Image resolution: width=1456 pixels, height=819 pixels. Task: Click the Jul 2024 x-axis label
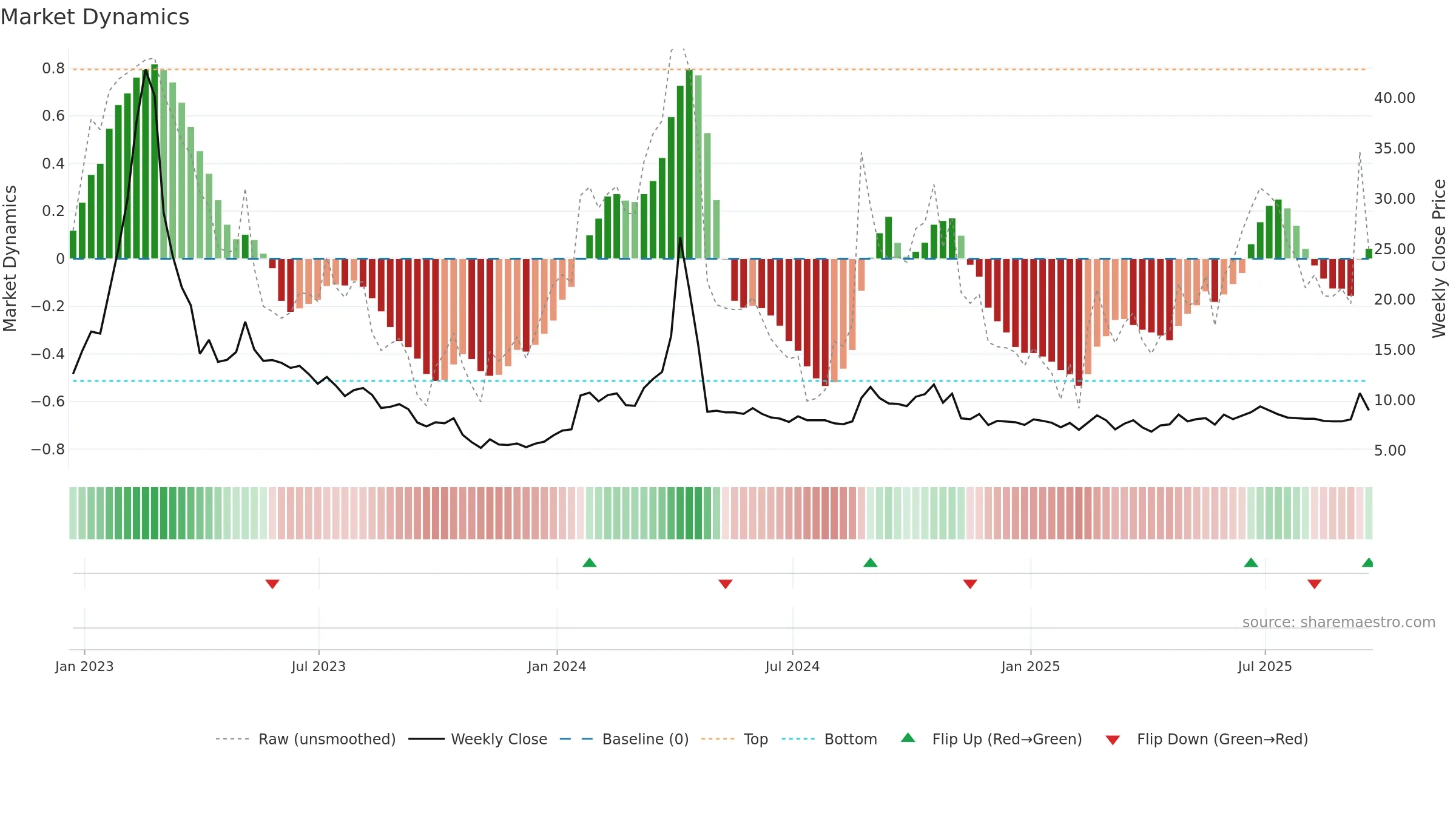tap(792, 666)
